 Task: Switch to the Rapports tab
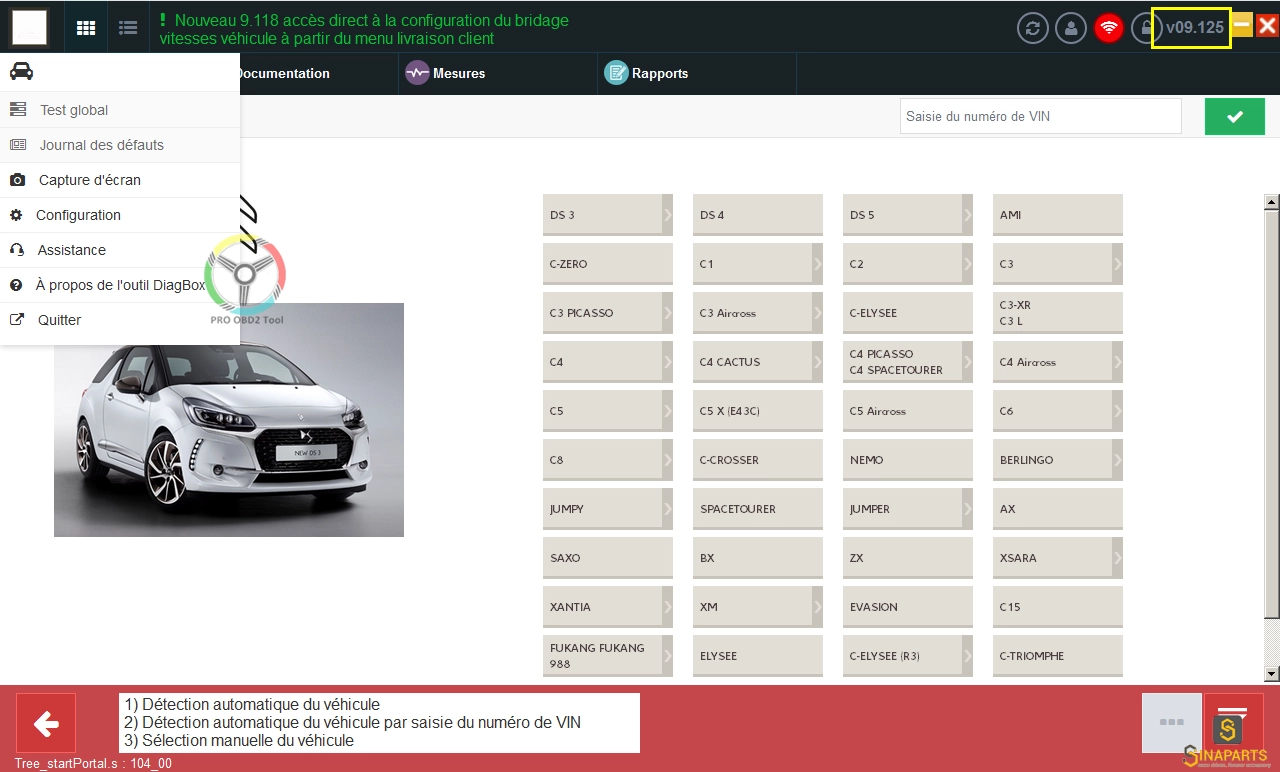[x=697, y=74]
